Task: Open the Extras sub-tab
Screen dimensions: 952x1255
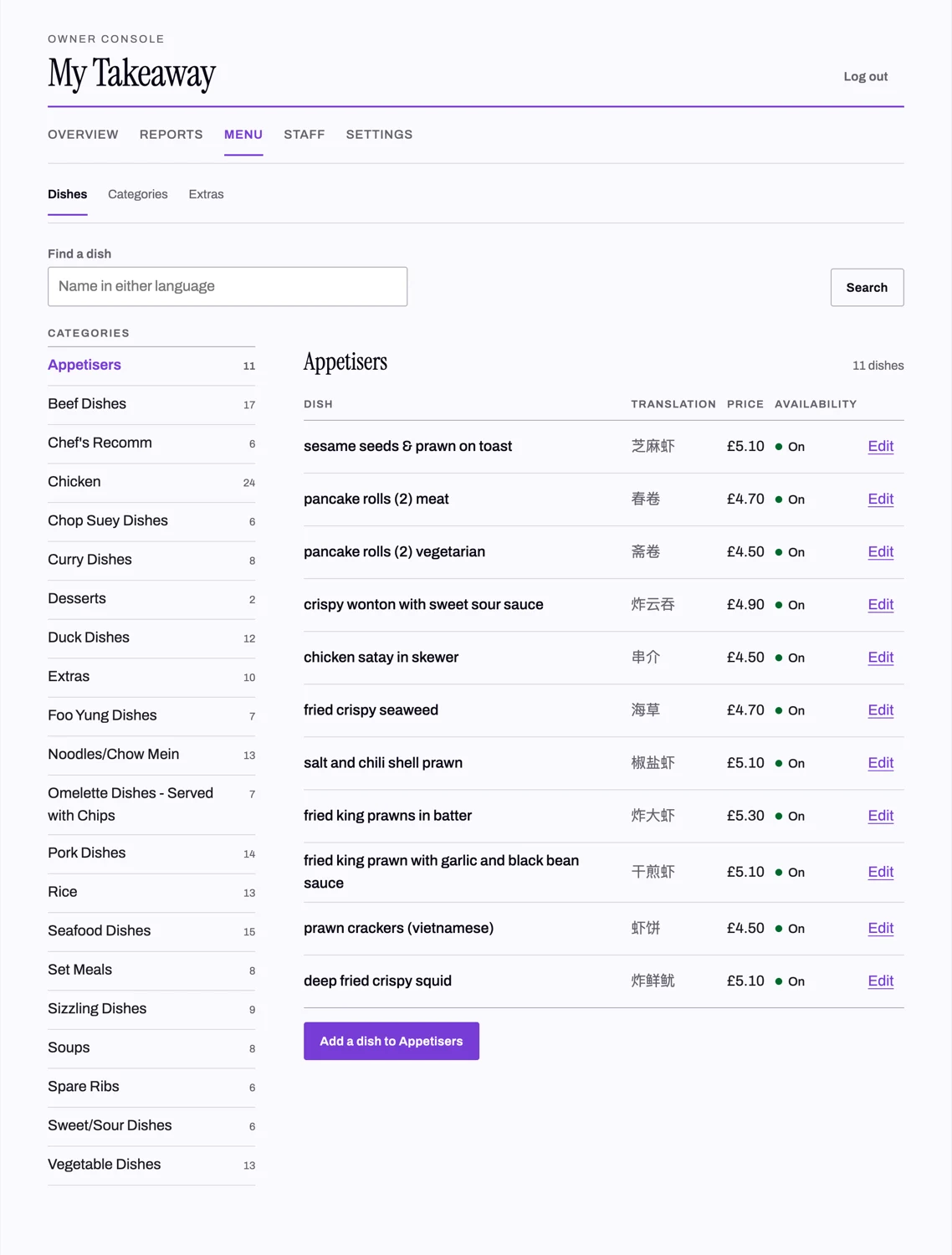Action: [207, 194]
